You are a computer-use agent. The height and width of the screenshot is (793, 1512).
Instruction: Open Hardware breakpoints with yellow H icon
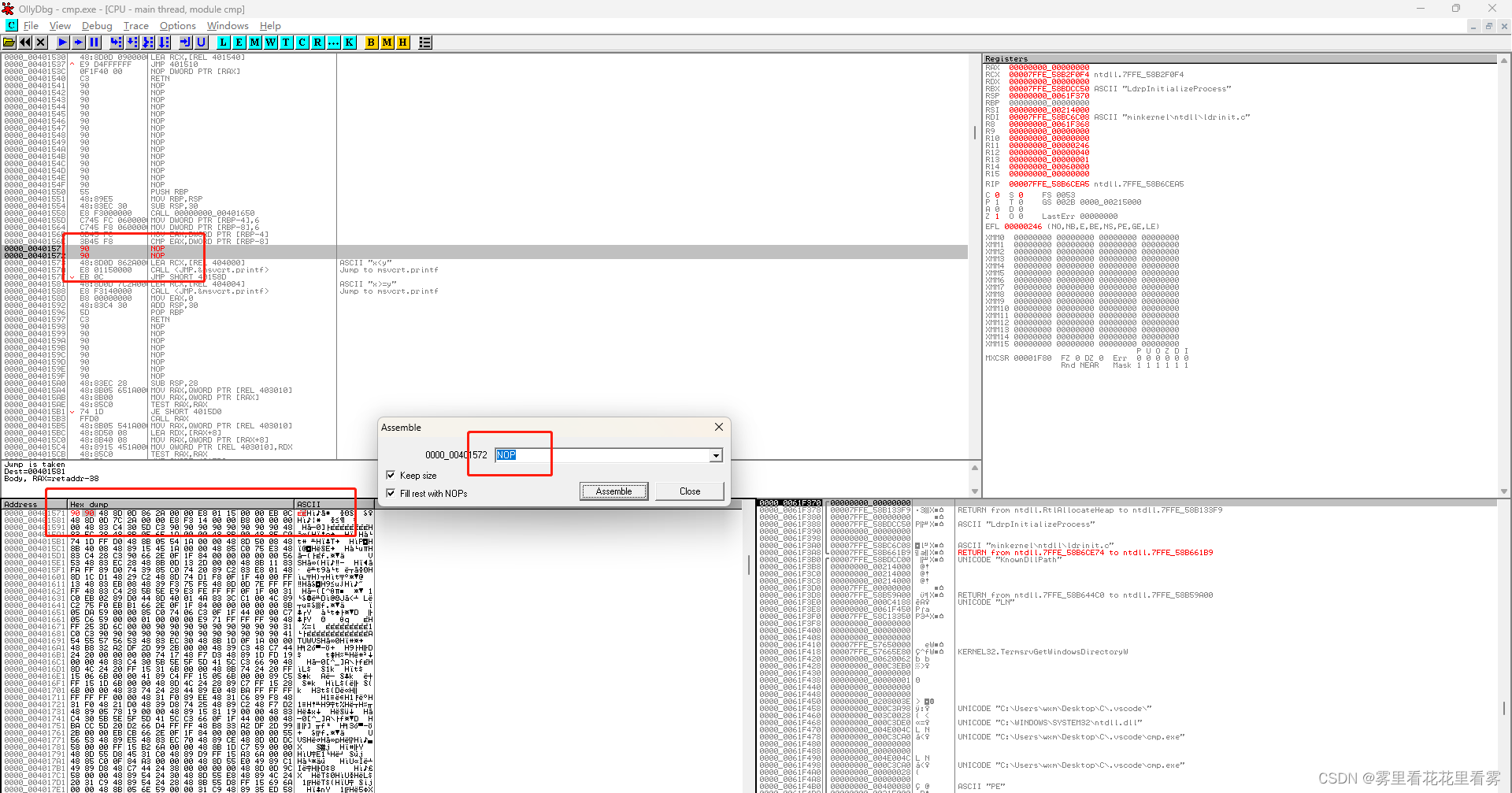coord(403,43)
